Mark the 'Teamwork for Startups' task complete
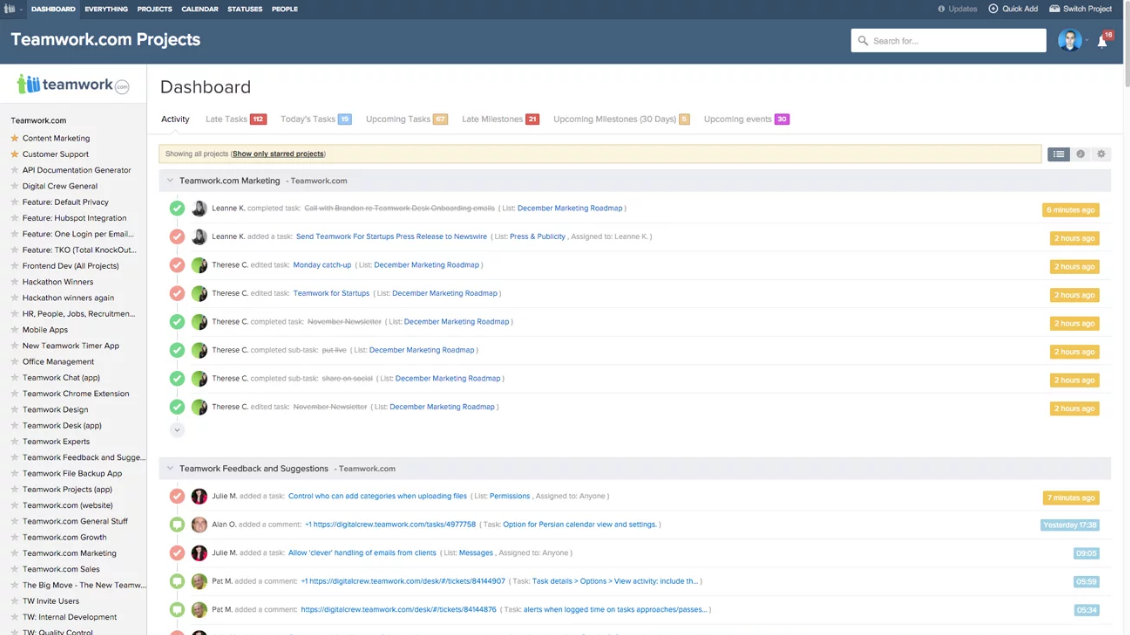The width and height of the screenshot is (1130, 635). coord(178,294)
